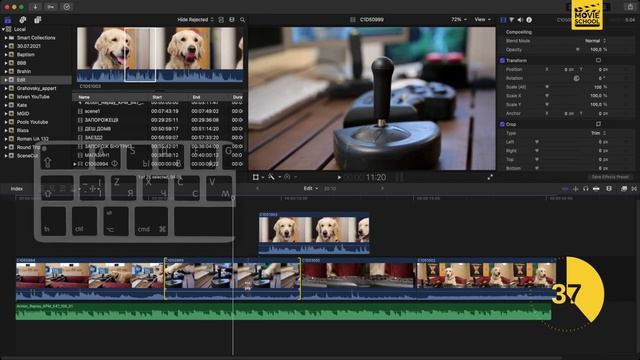
Task: Select the Pools Youtube event
Action: (x=32, y=122)
